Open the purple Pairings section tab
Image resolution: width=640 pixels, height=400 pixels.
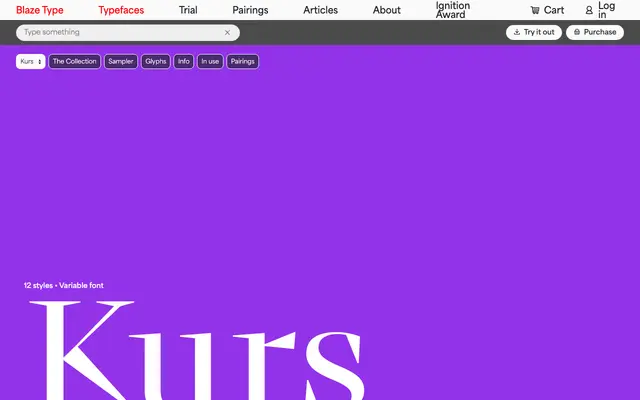click(x=242, y=62)
